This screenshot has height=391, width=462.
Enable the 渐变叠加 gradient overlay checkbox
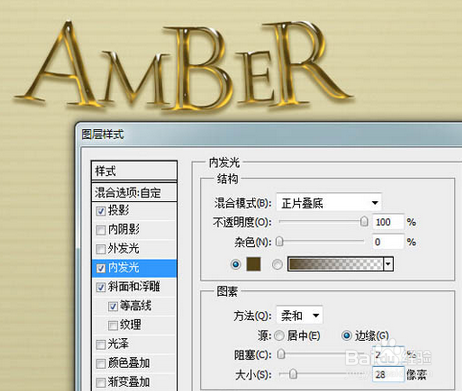click(101, 382)
